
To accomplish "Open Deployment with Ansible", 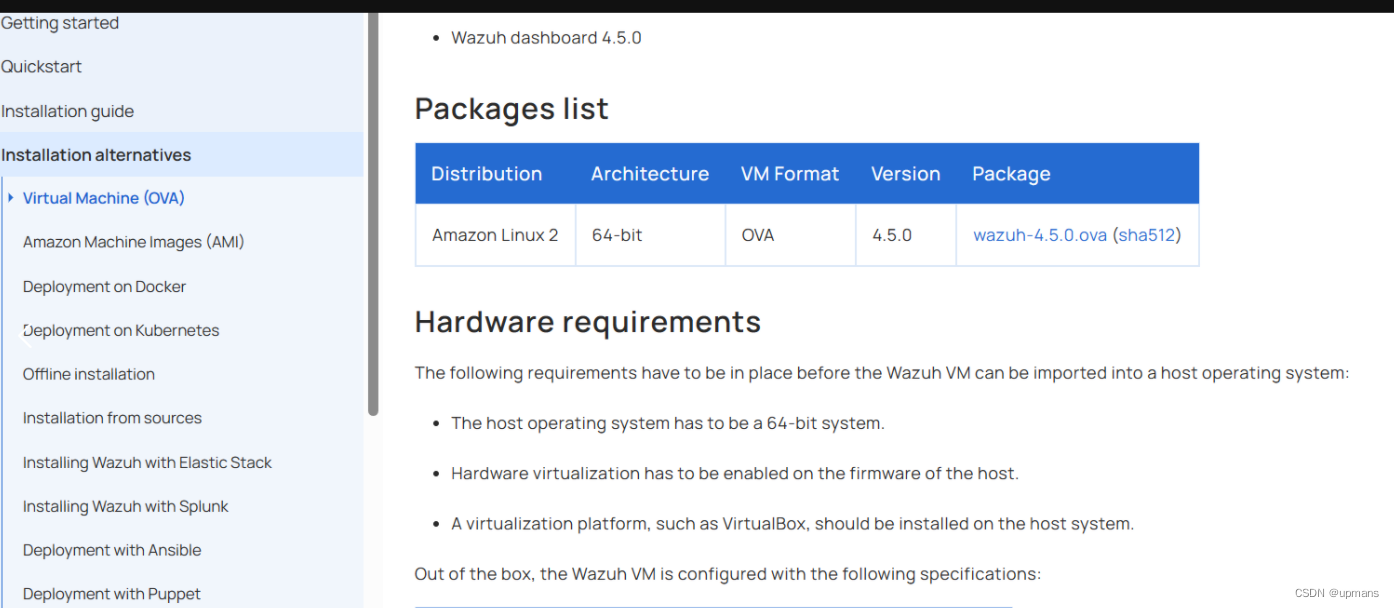I will (112, 551).
